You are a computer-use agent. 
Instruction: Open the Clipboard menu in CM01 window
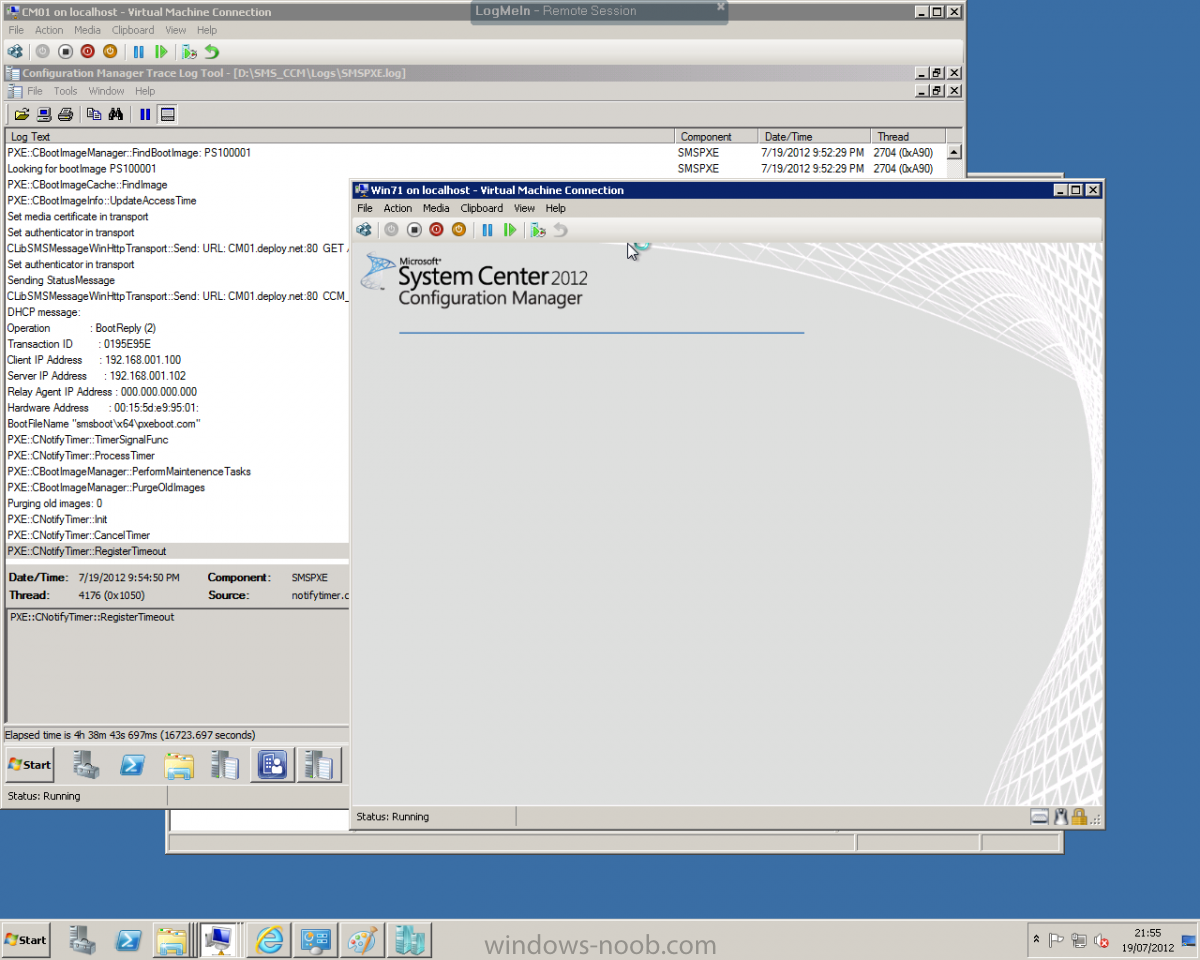tap(132, 30)
